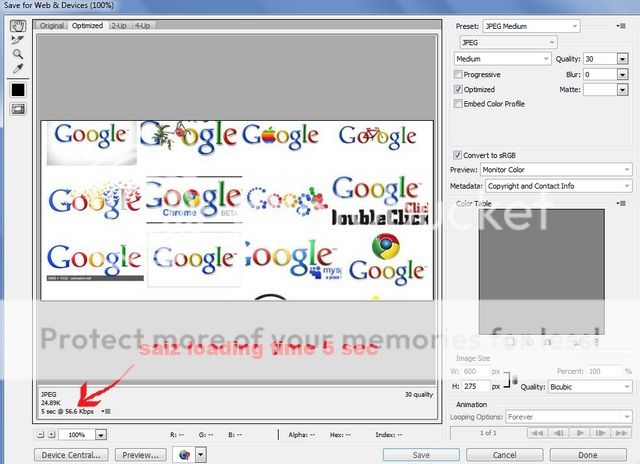
Task: Select the Hand tool
Action: [x=17, y=27]
